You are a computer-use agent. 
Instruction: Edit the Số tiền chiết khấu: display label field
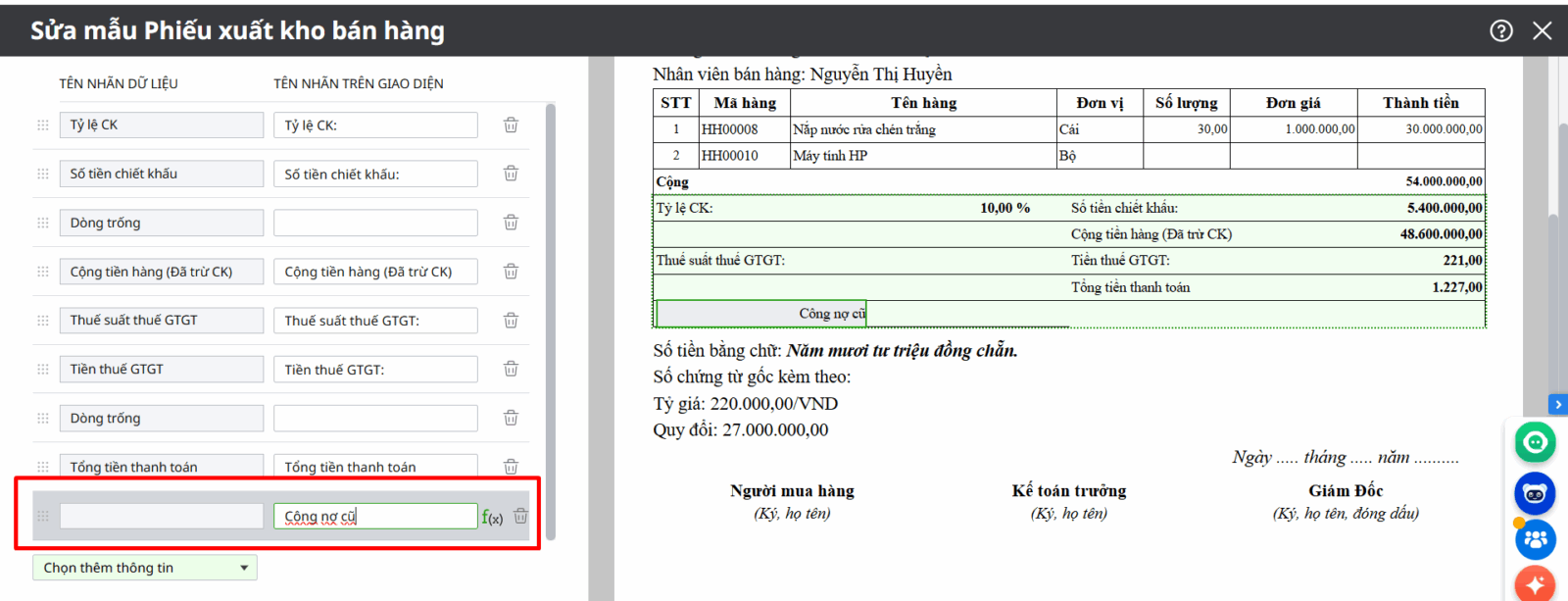tap(375, 174)
